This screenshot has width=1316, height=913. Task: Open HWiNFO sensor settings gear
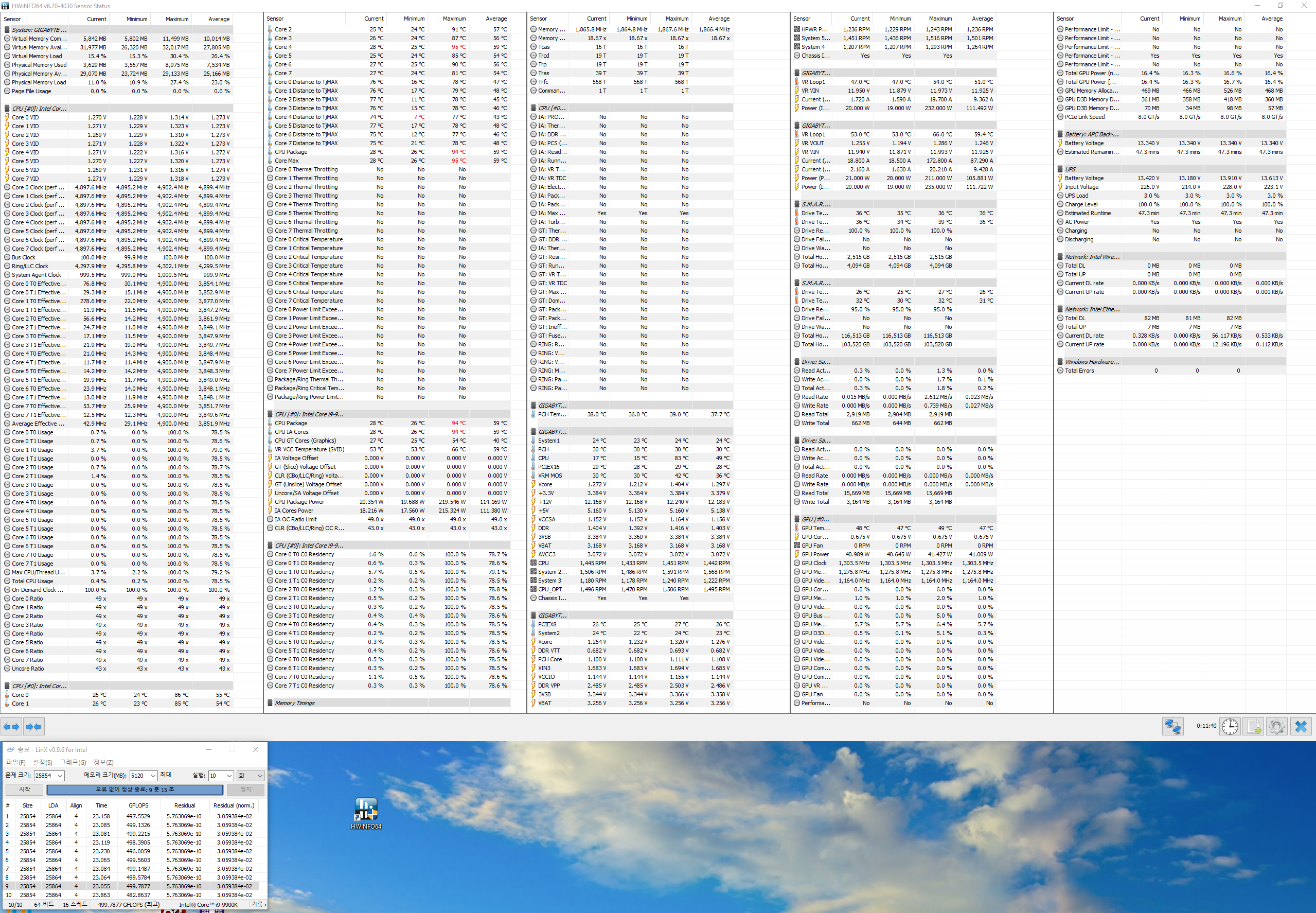point(1276,727)
